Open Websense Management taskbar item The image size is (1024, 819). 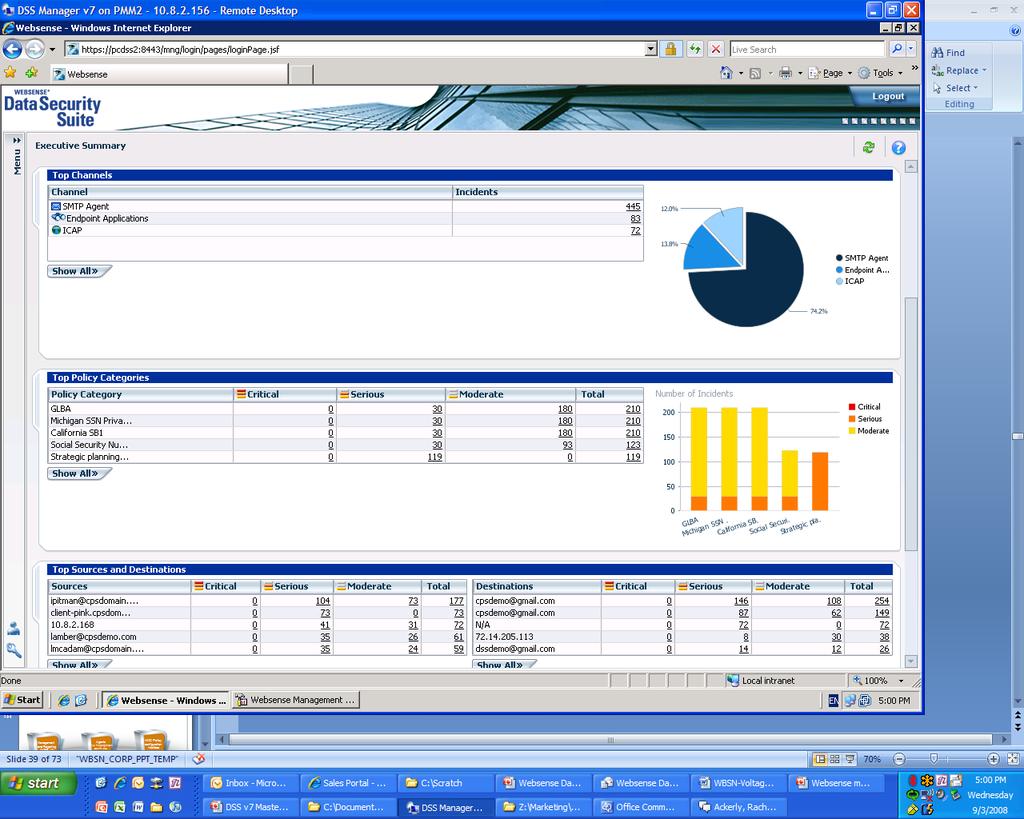pyautogui.click(x=296, y=700)
